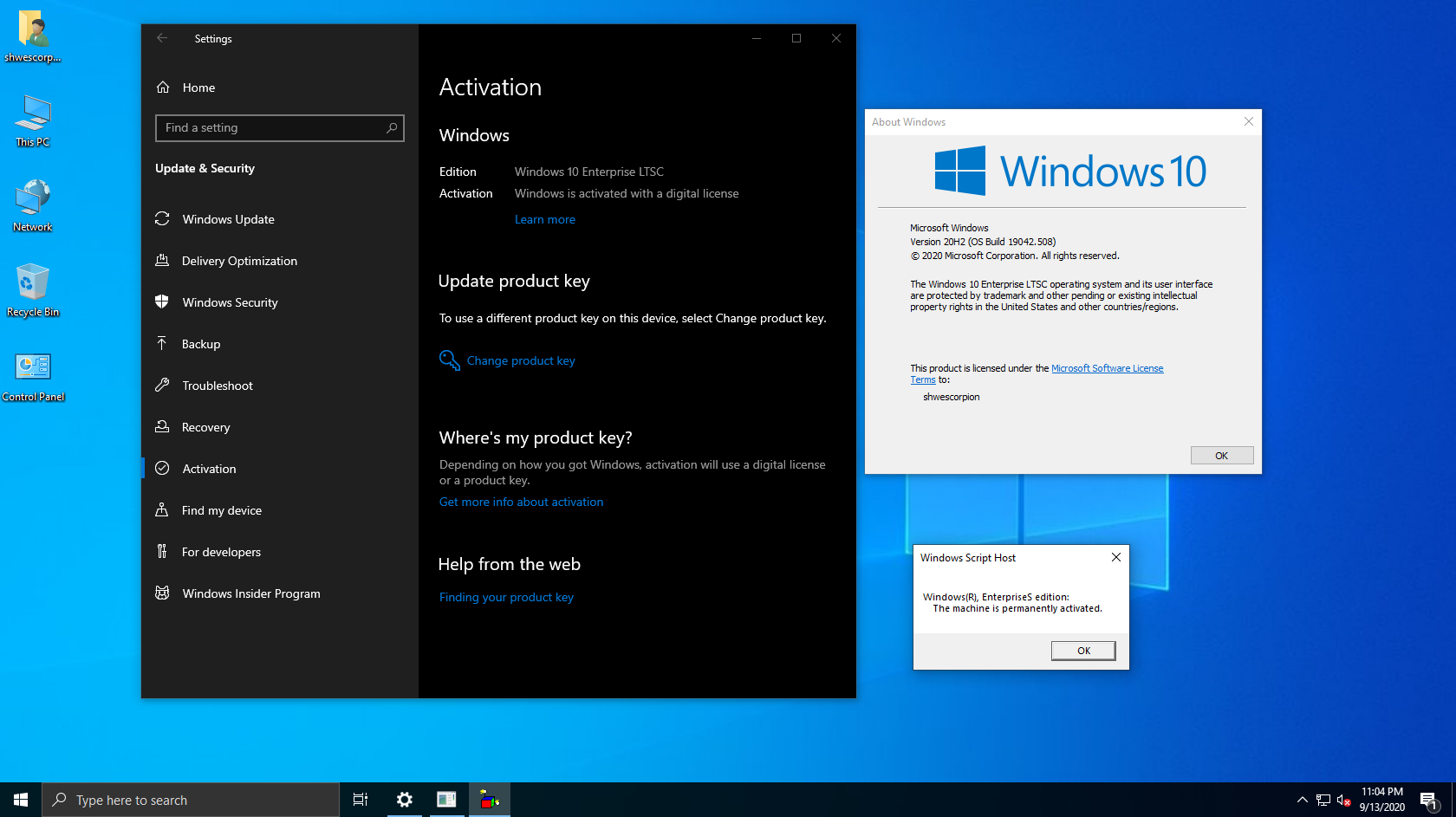
Task: Close the About Windows dialog
Action: click(1249, 121)
